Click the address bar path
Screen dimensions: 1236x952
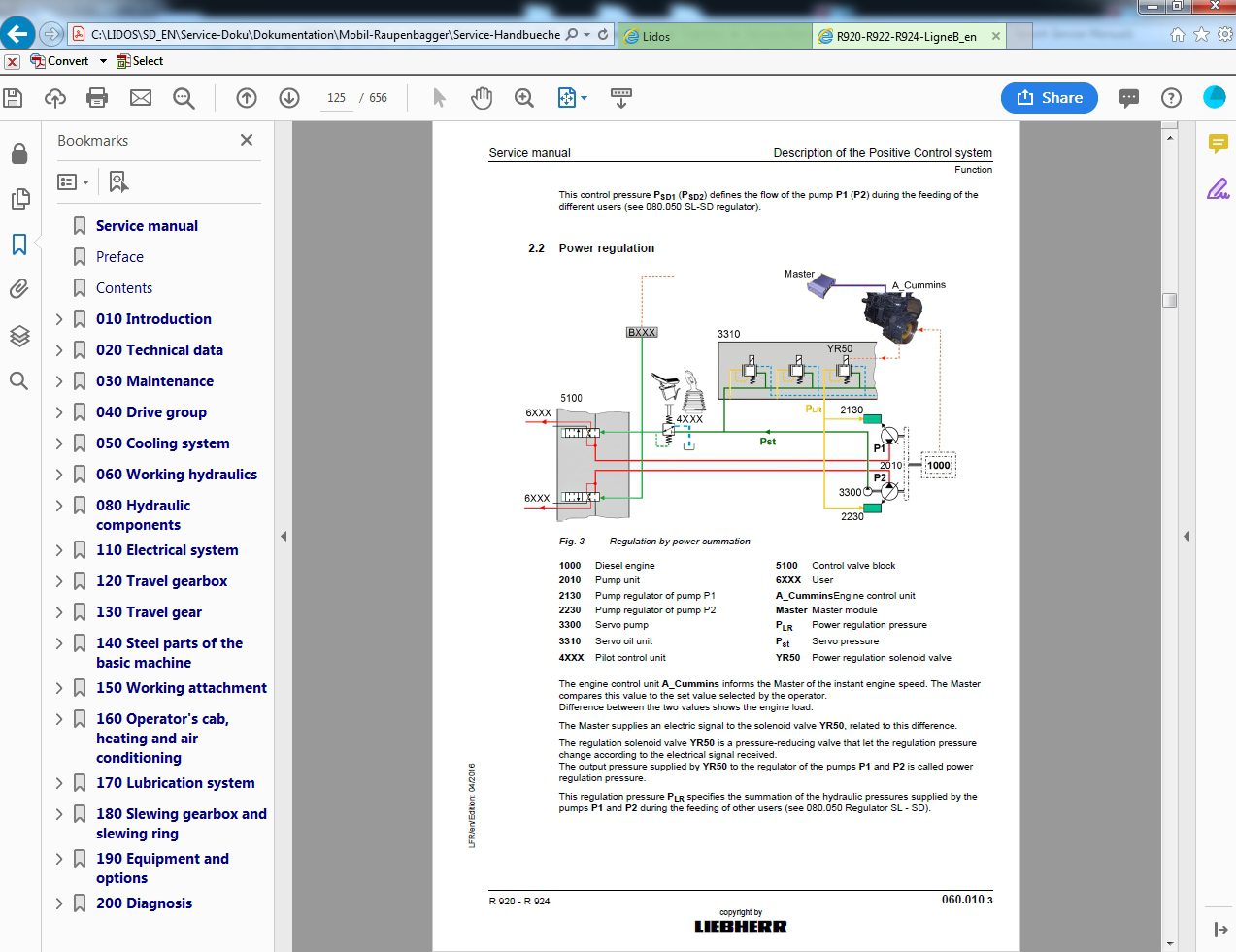[325, 35]
